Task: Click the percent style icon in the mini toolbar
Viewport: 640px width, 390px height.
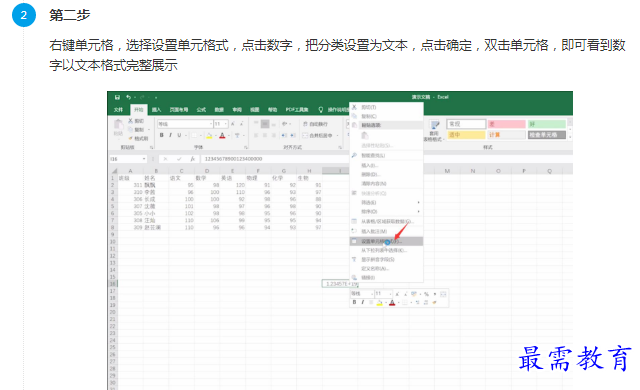Action: pyautogui.click(x=426, y=294)
